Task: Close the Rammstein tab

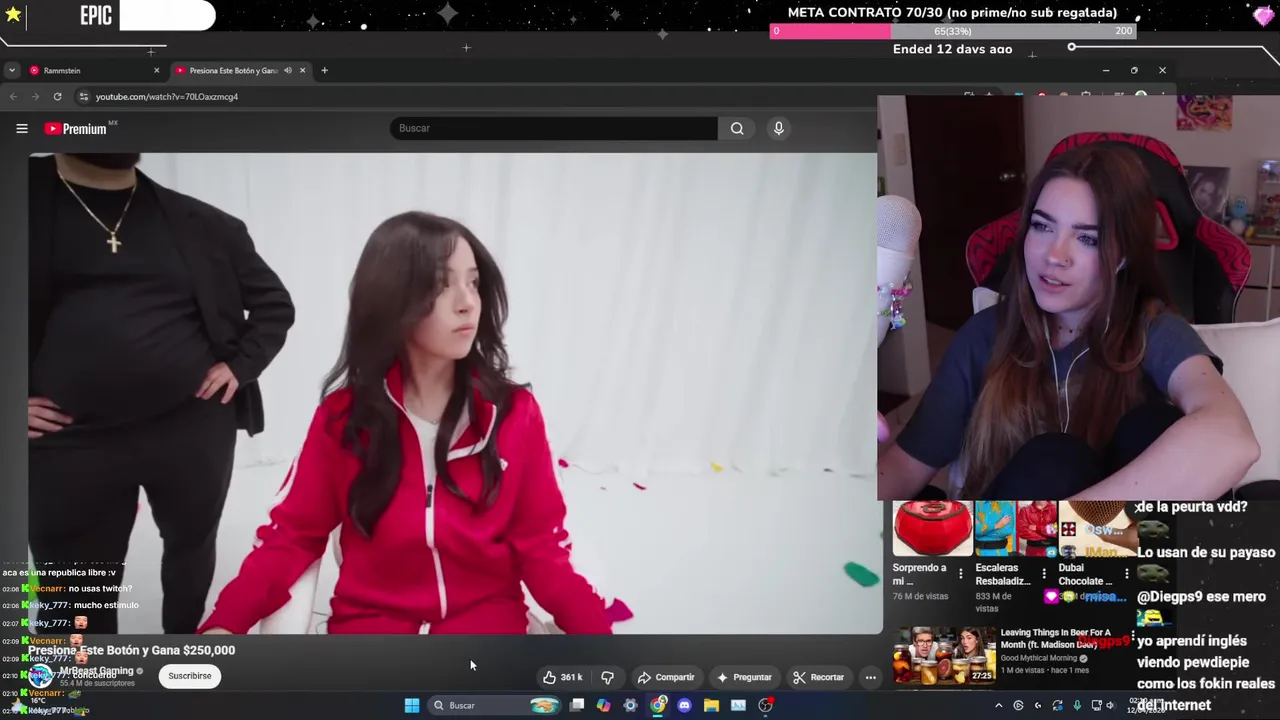Action: click(156, 70)
